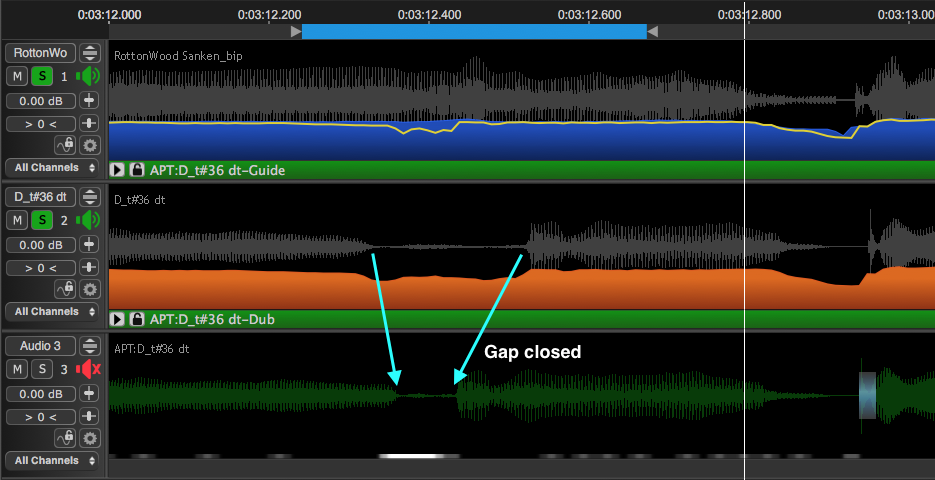Click the green speaker icon on track 1
Image resolution: width=935 pixels, height=480 pixels.
click(x=89, y=76)
